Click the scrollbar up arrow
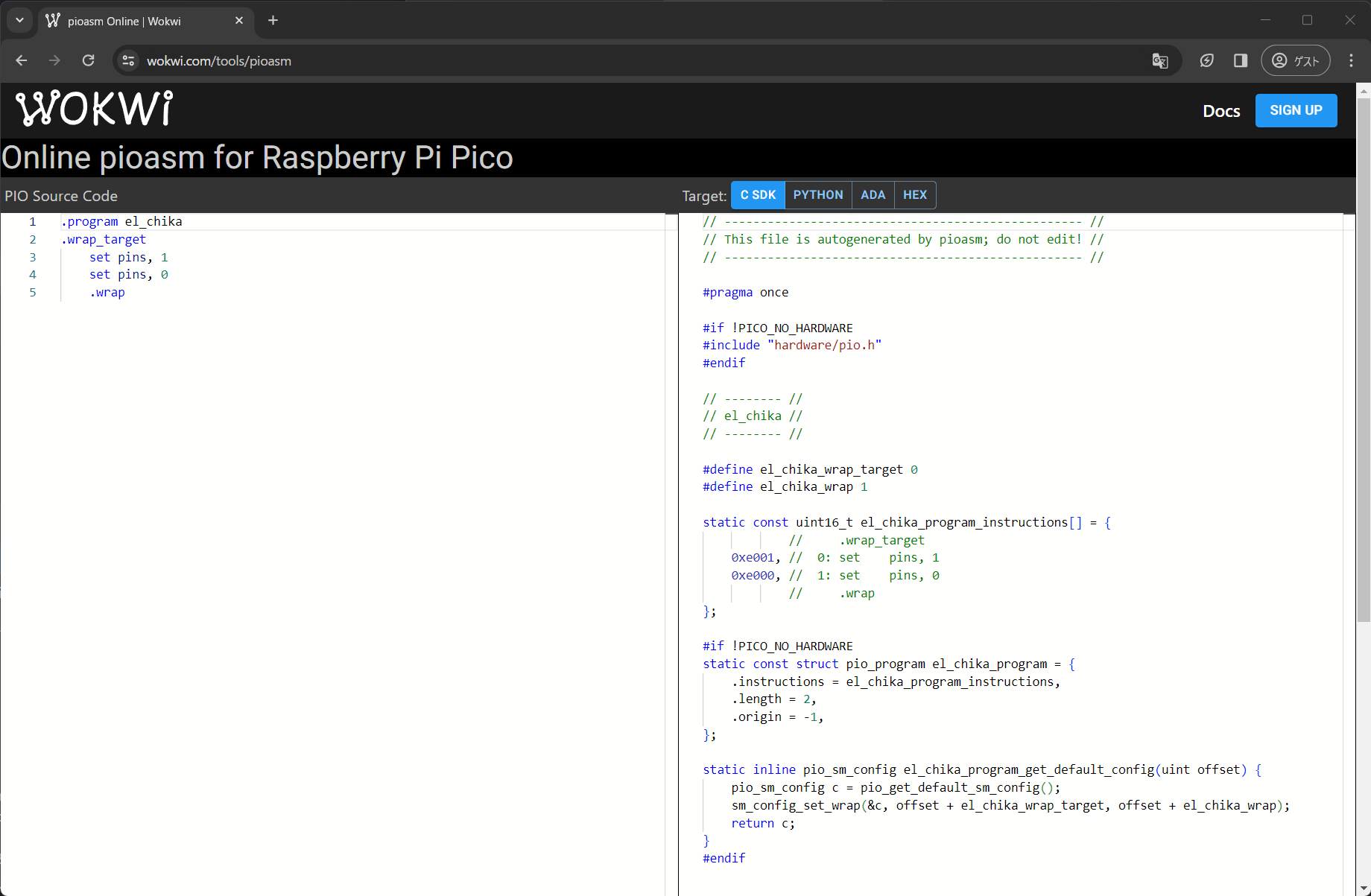The image size is (1371, 896). click(1364, 90)
